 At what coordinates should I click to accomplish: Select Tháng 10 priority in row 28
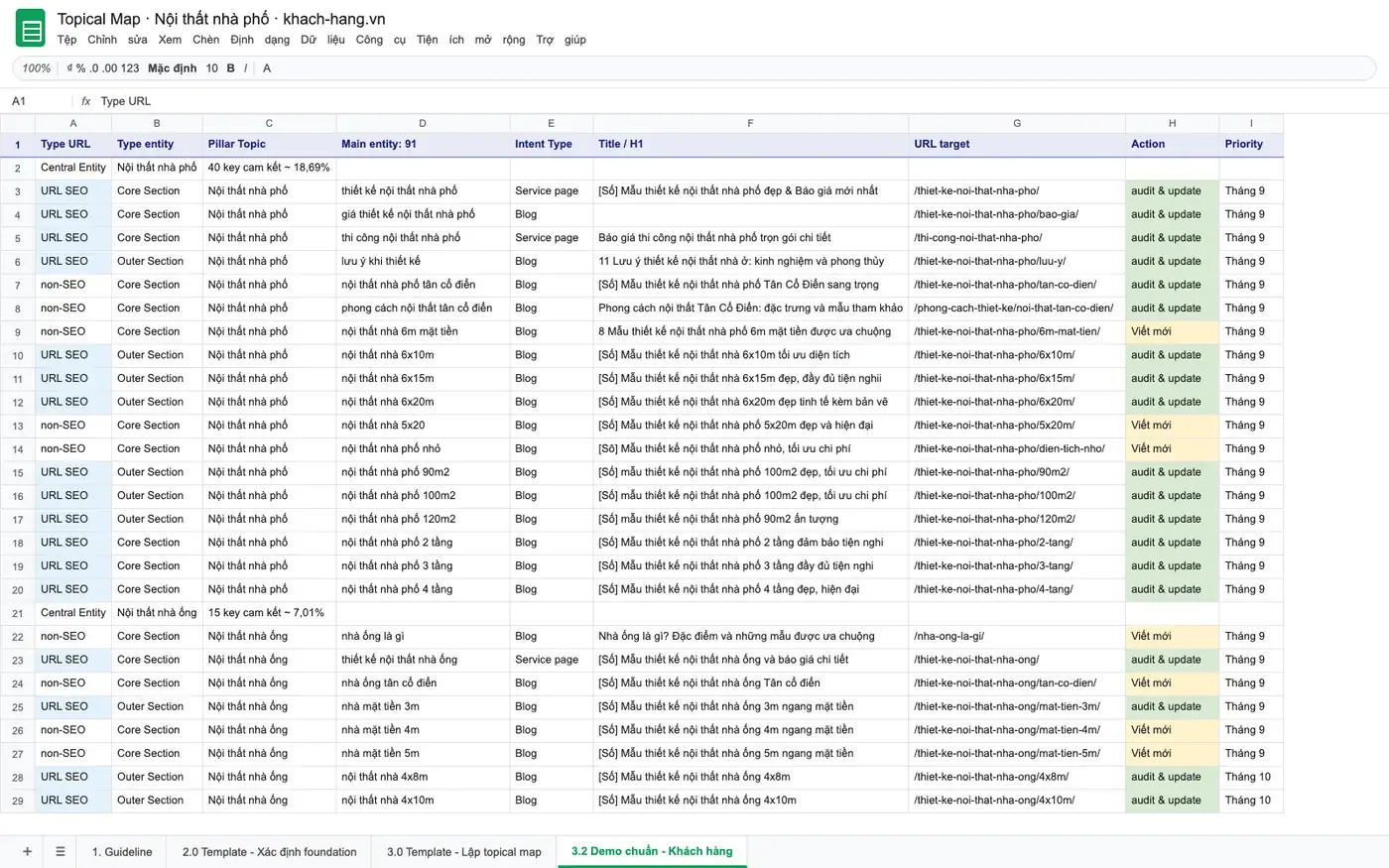(1251, 777)
